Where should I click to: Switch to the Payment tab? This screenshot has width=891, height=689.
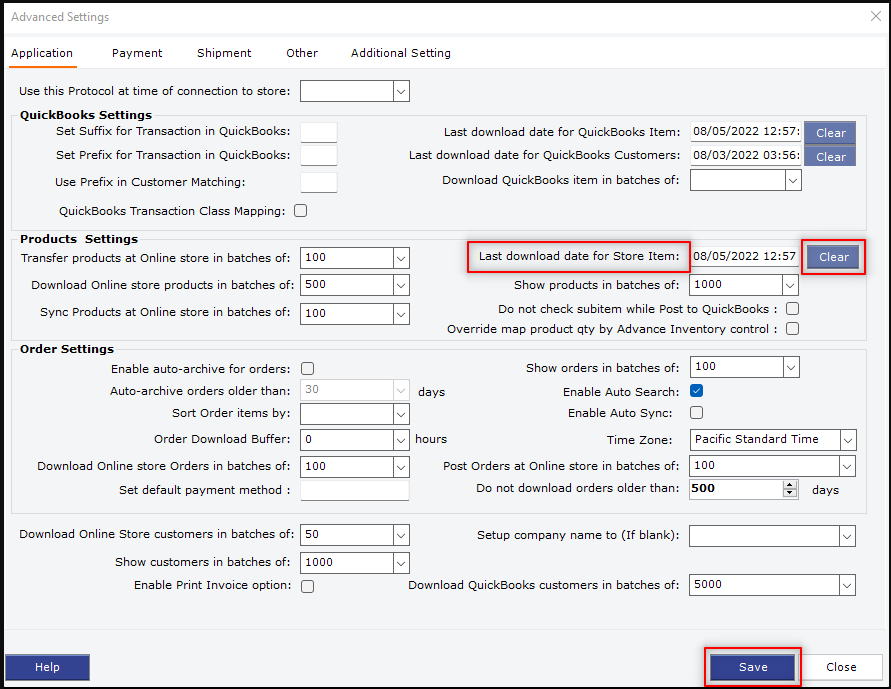pyautogui.click(x=137, y=53)
